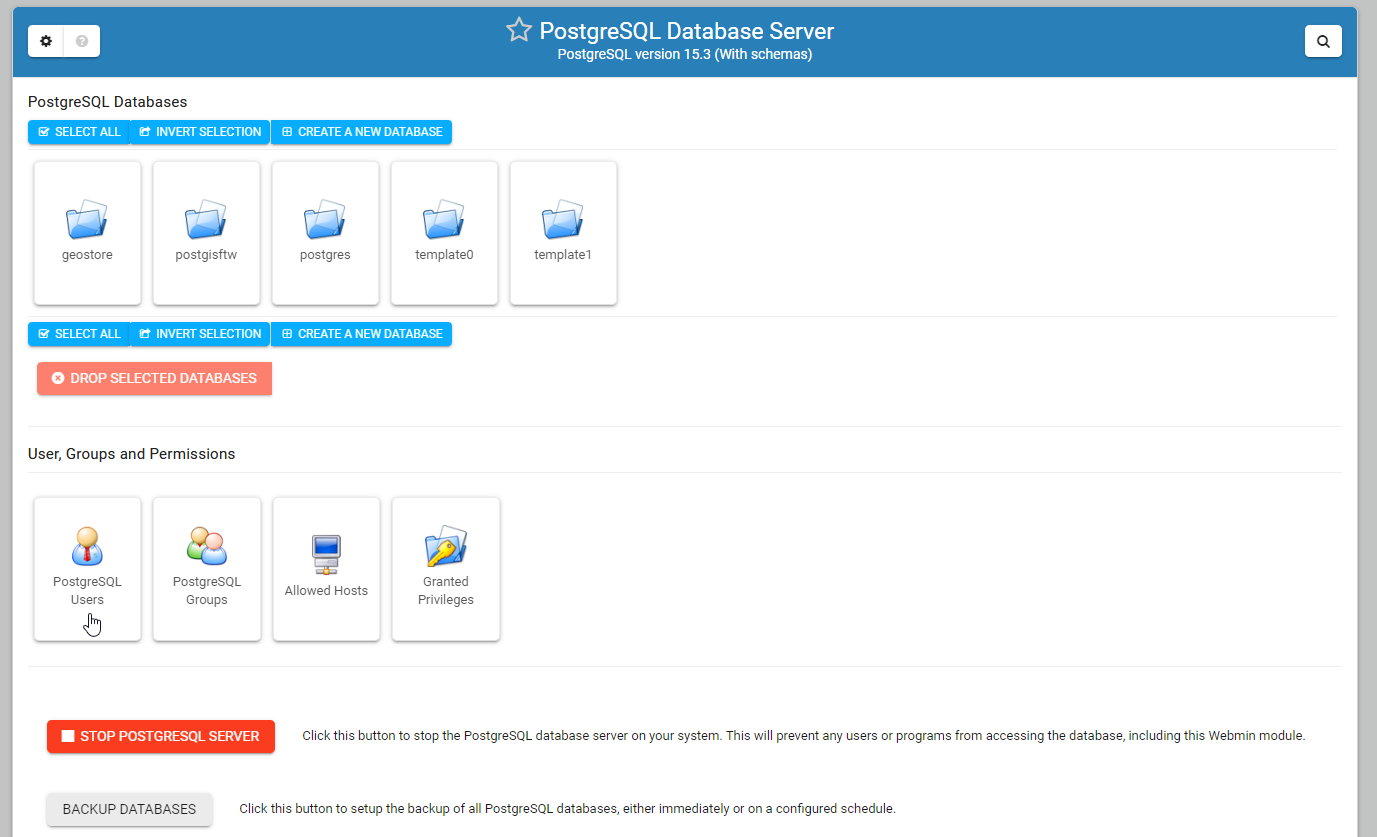The image size is (1377, 837).
Task: Open PostgreSQL Groups icon
Action: click(207, 548)
